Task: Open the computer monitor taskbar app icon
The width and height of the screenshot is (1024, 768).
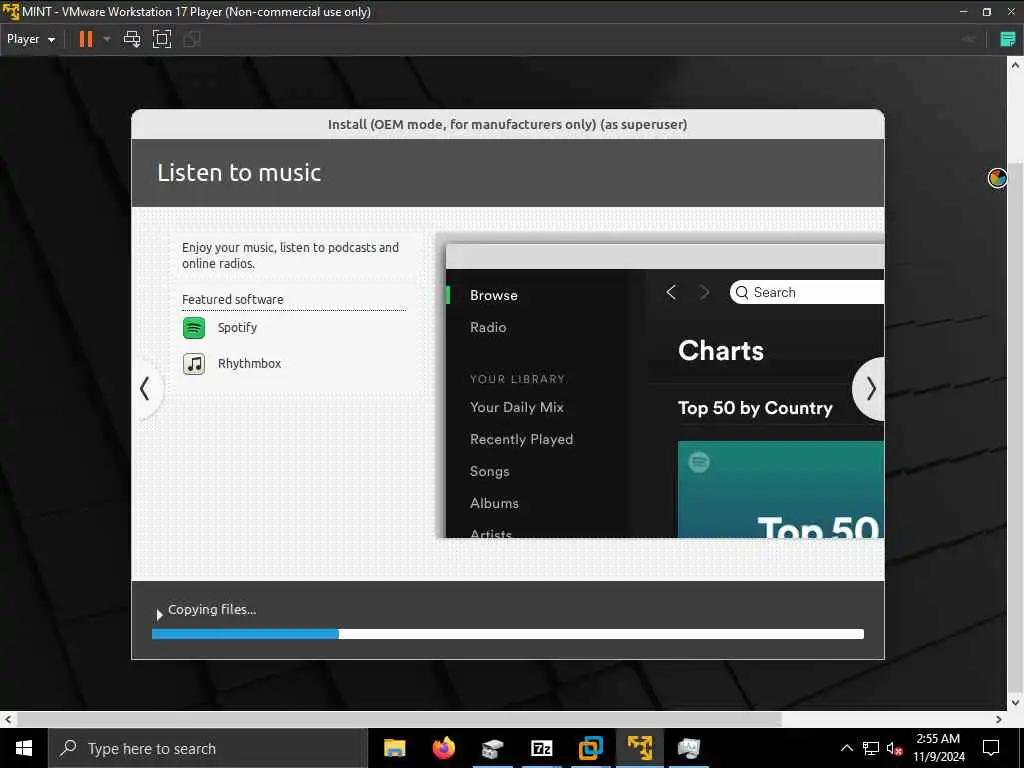Action: (688, 748)
